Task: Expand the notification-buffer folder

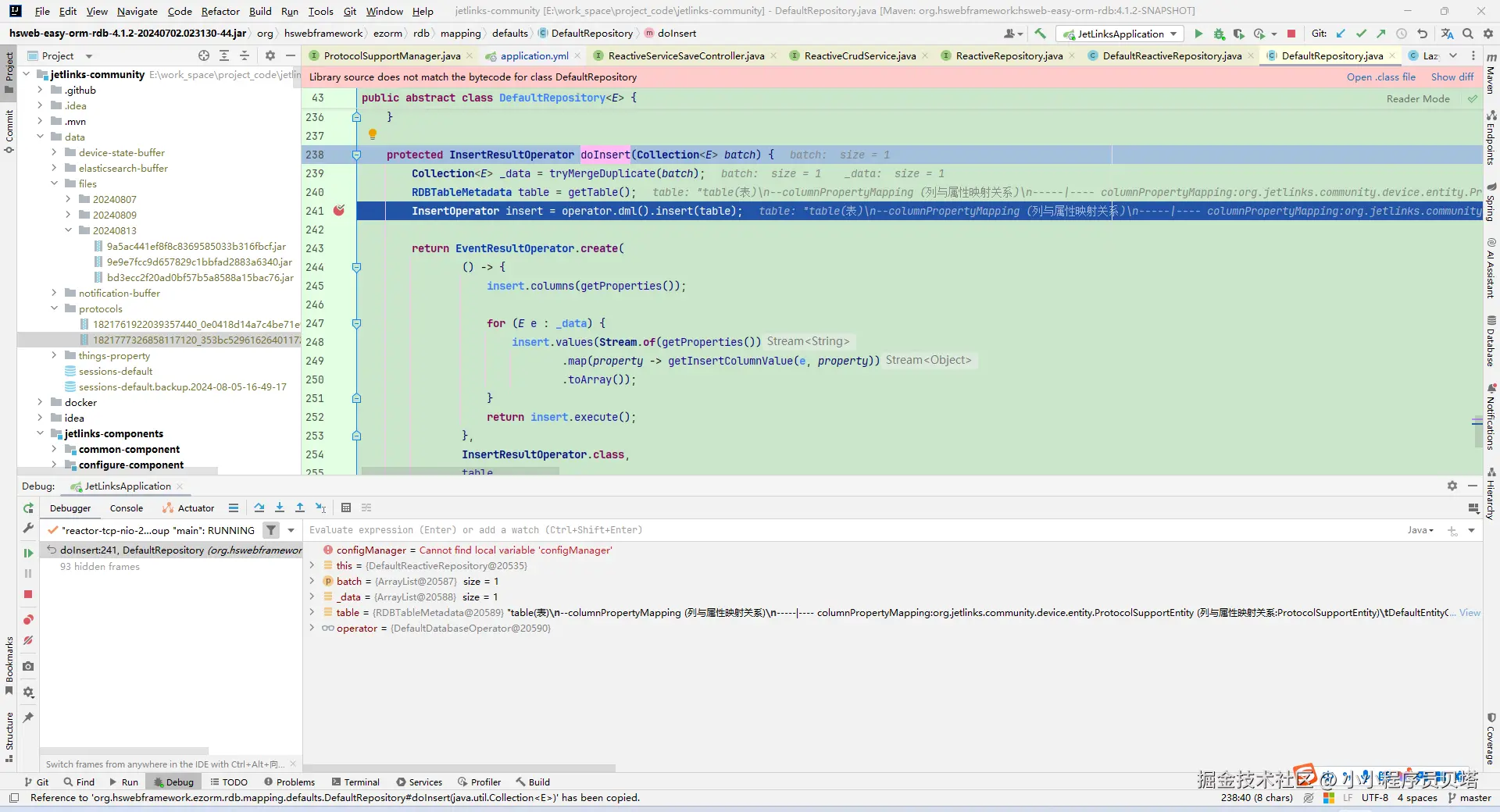Action: tap(54, 293)
